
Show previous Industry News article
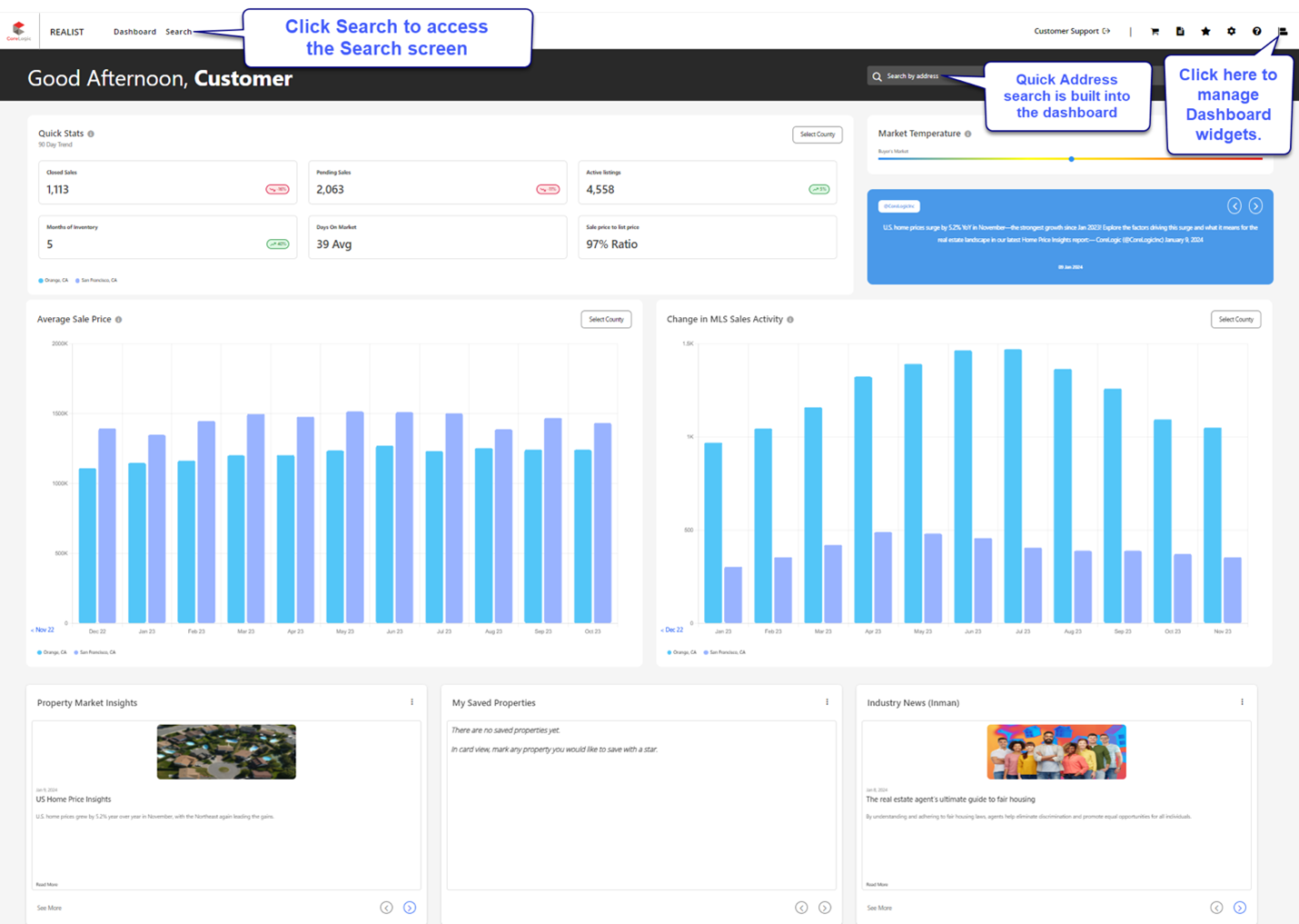pyautogui.click(x=1216, y=908)
